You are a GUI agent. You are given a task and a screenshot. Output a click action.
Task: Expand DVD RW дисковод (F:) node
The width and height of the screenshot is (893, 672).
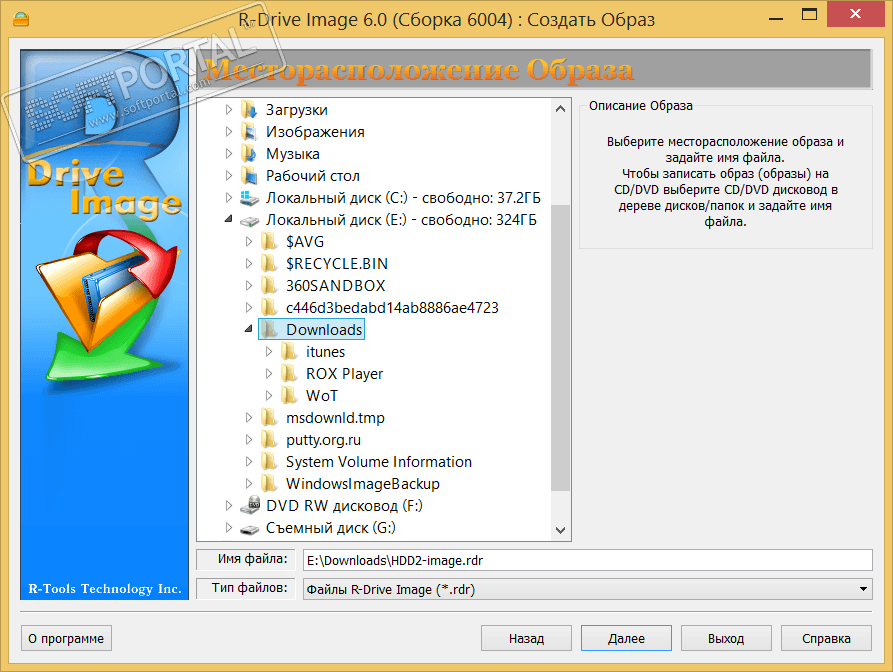point(229,506)
